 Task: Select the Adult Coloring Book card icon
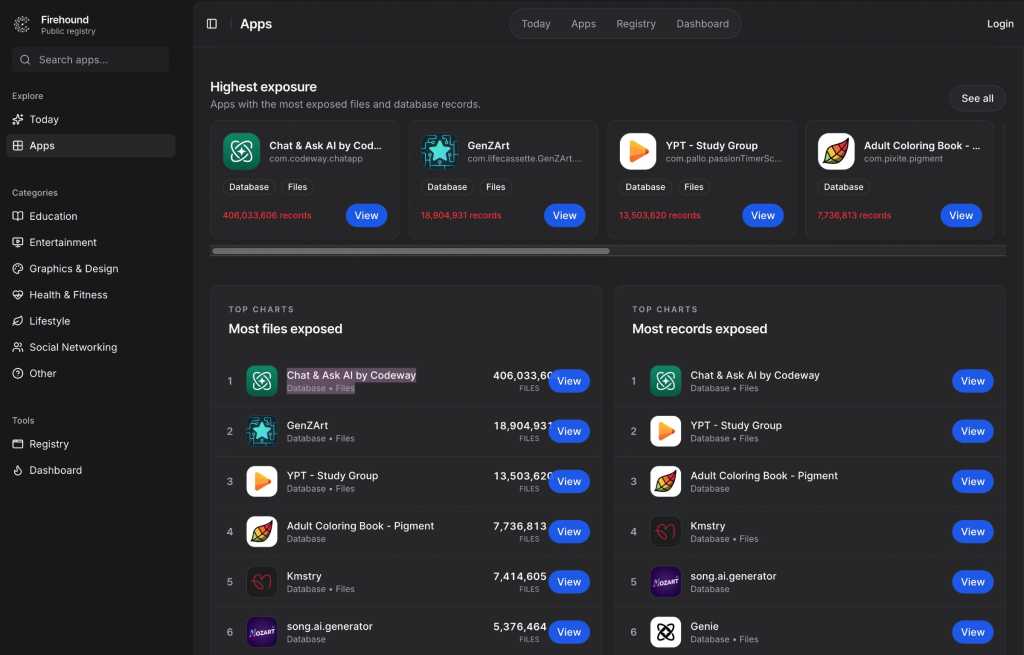pyautogui.click(x=836, y=152)
